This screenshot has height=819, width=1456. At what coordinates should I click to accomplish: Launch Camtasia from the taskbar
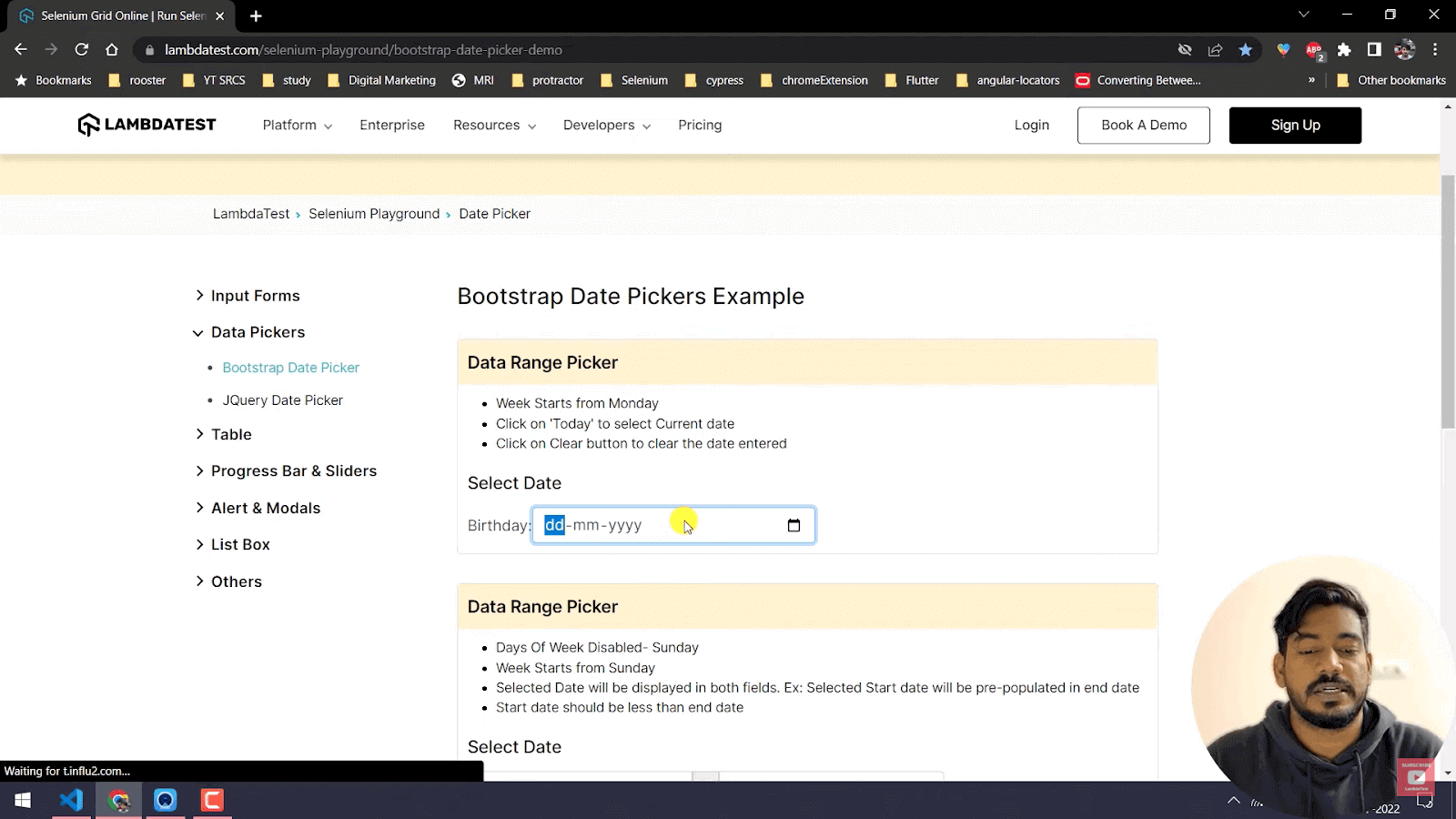coord(211,800)
